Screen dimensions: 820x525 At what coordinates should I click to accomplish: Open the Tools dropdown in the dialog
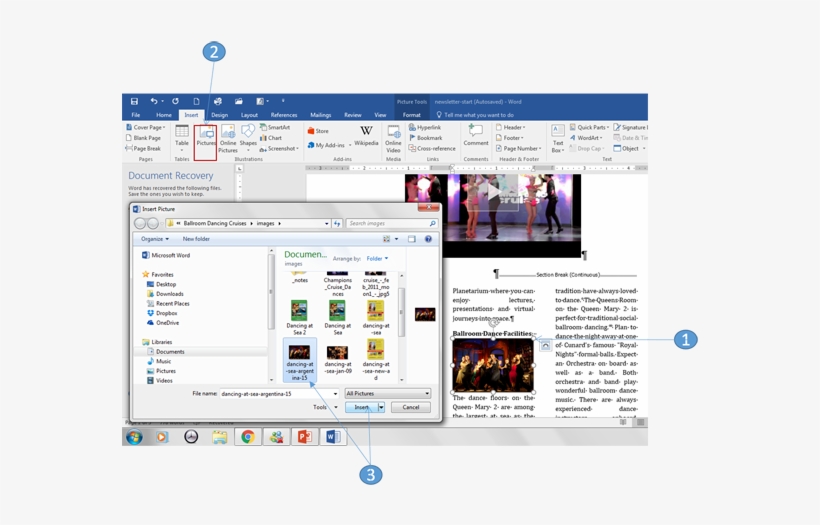[325, 407]
